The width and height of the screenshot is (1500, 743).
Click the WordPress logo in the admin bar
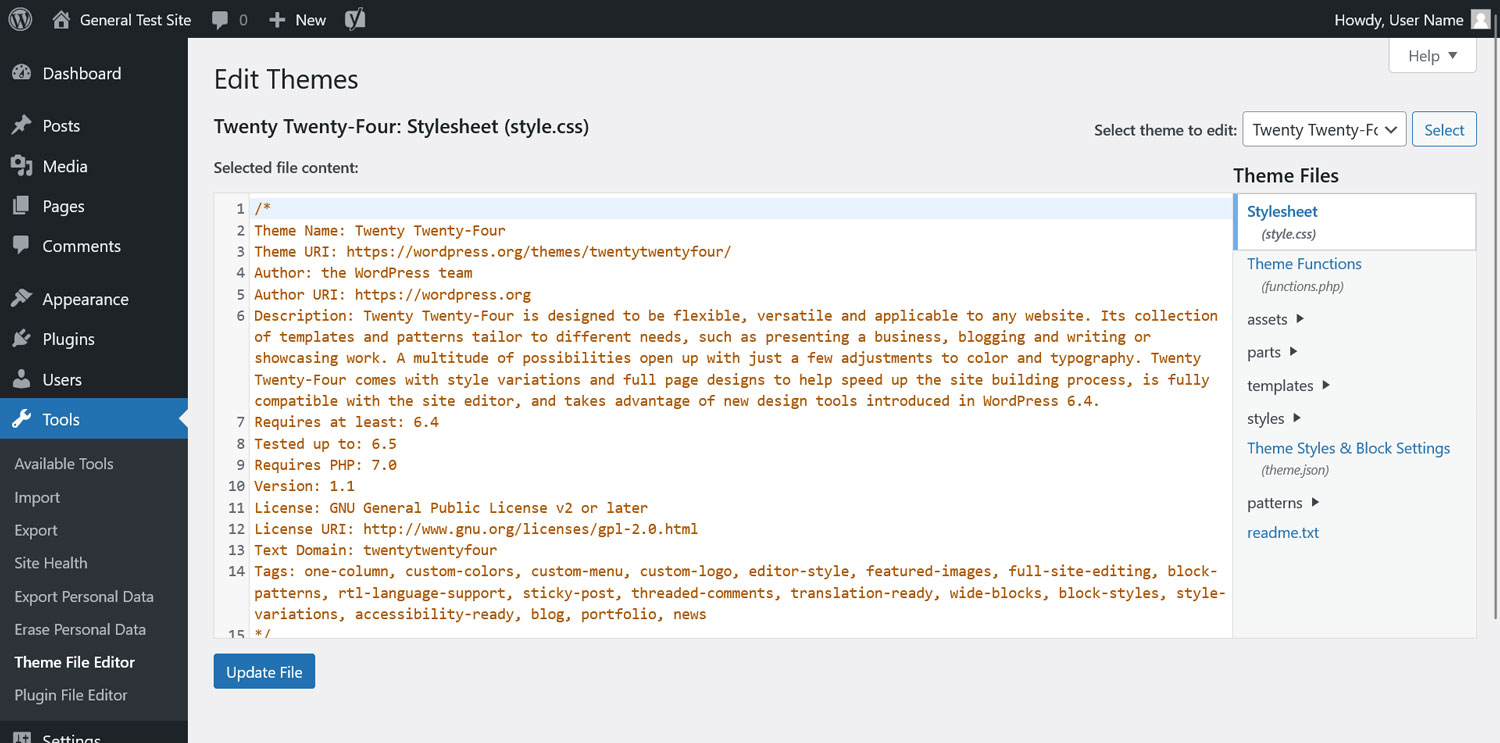click(x=20, y=19)
